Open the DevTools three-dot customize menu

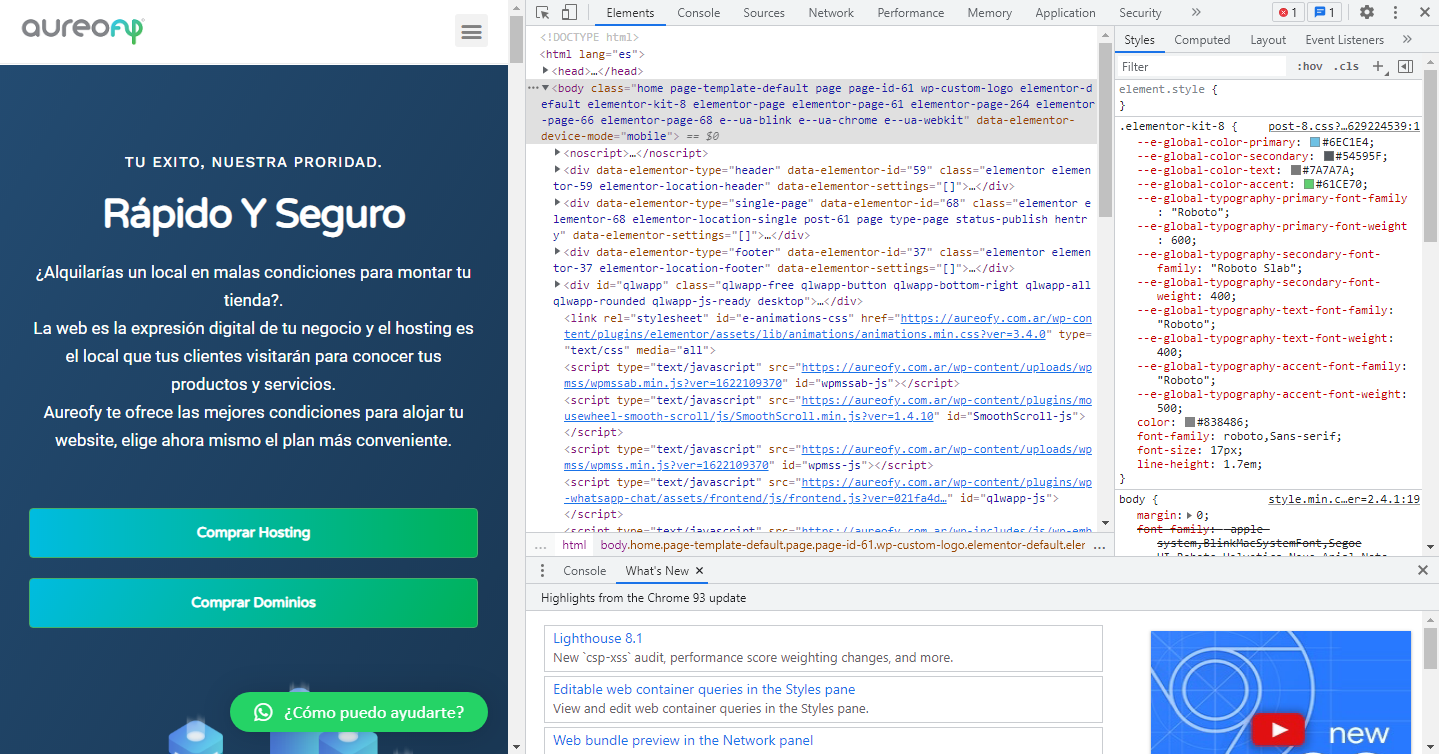pyautogui.click(x=1396, y=13)
